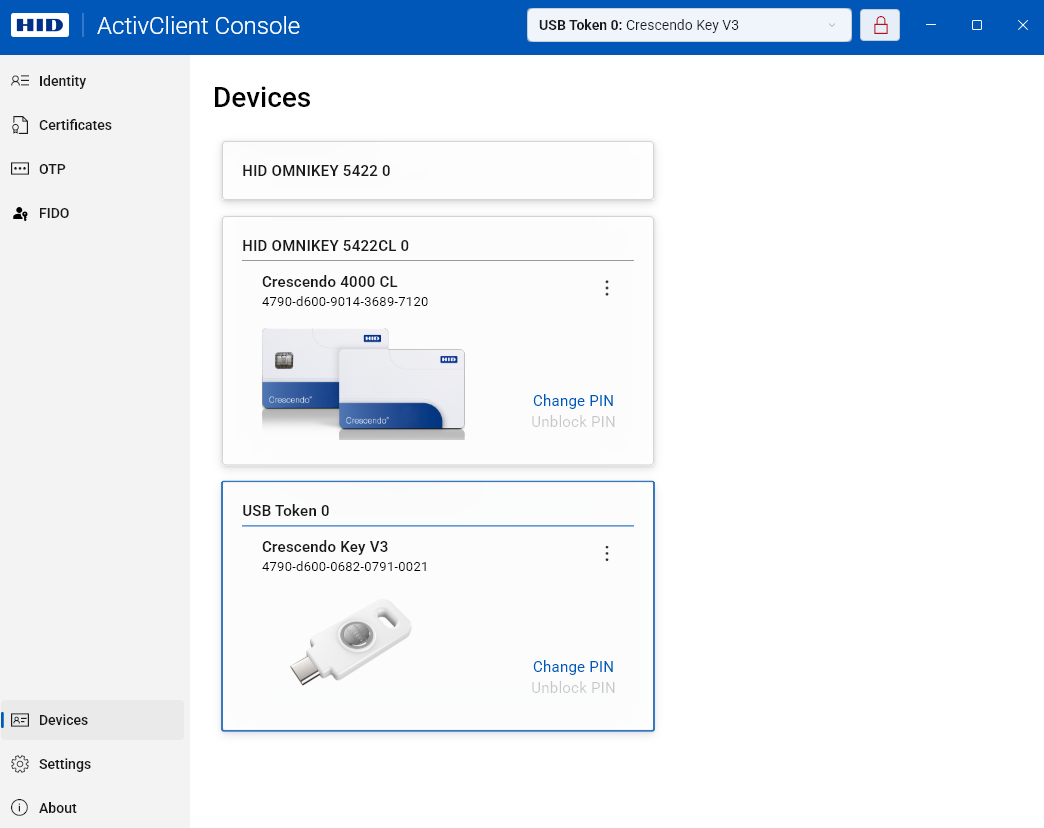Click the Crescendo Key USB image

click(351, 642)
